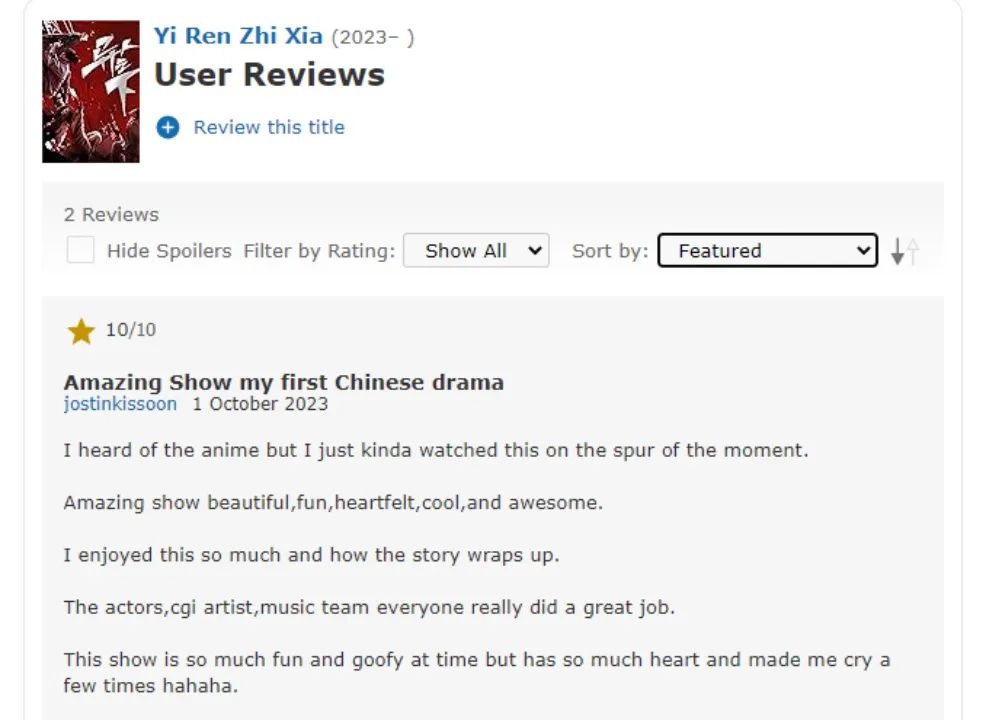Click the review line starting I heard of the anime
Image resolution: width=986 pixels, height=720 pixels.
pos(435,450)
